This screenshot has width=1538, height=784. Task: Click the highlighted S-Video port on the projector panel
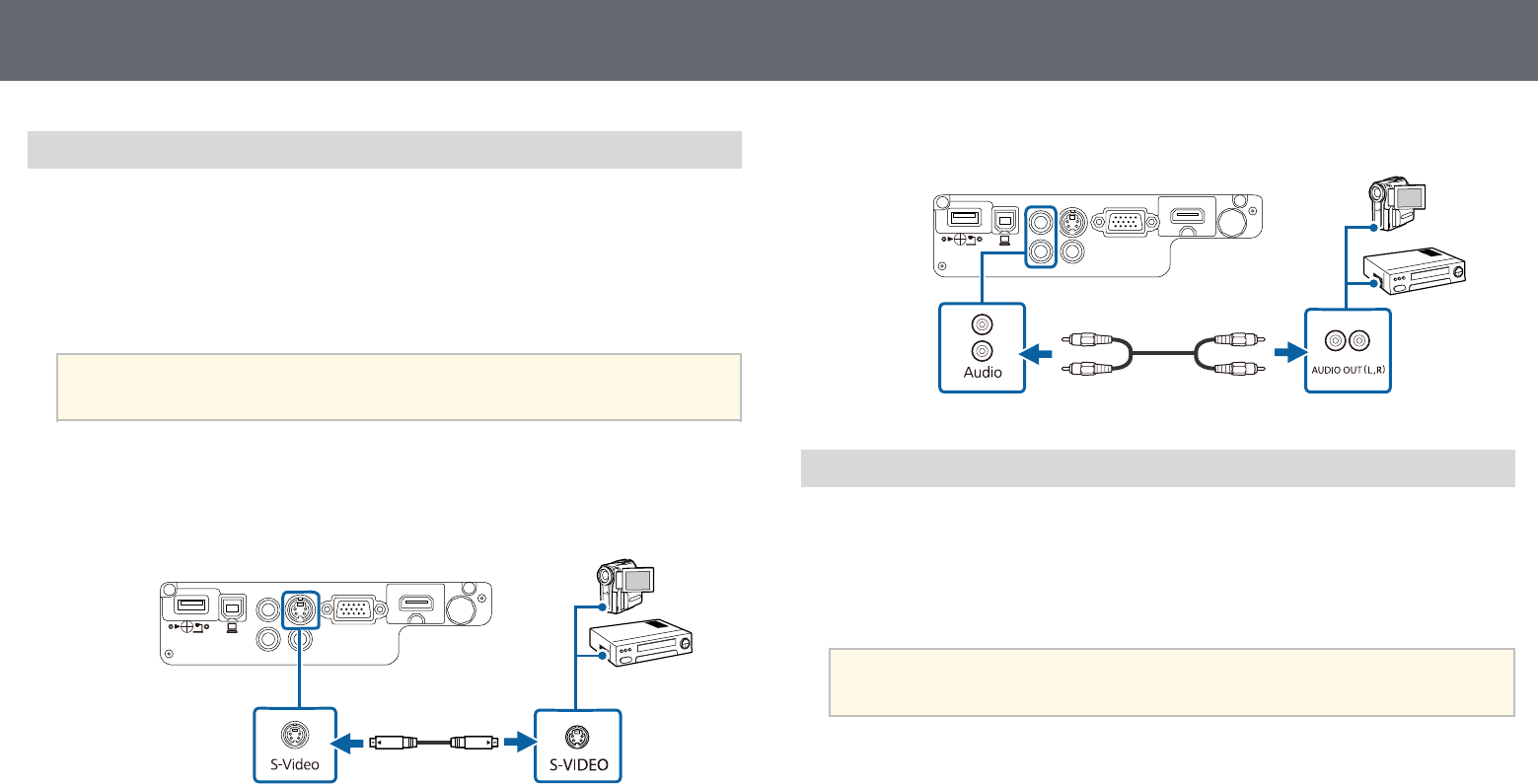tap(300, 608)
